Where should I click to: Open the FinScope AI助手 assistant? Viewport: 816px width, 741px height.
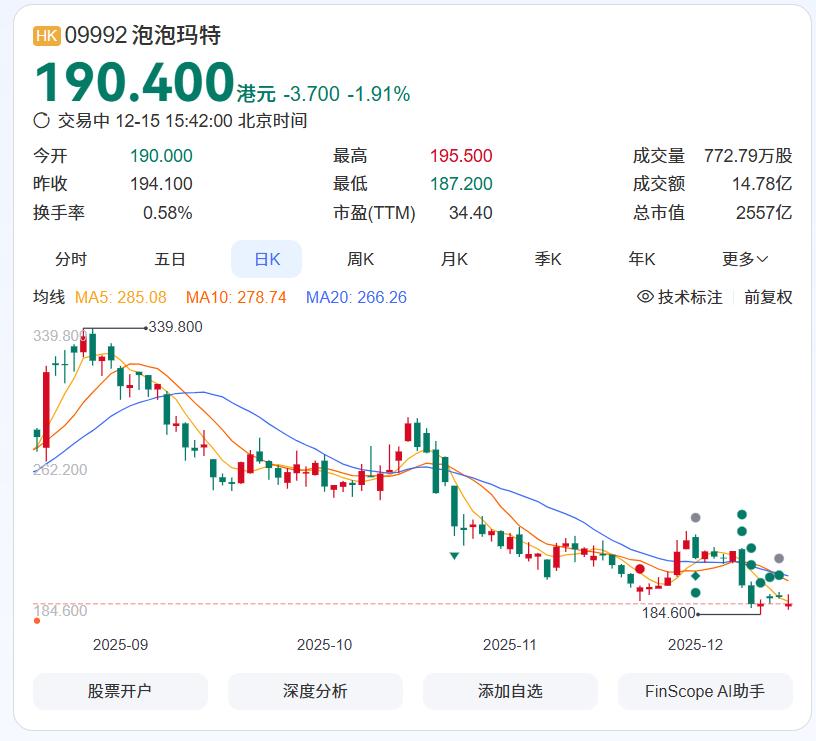pyautogui.click(x=705, y=691)
